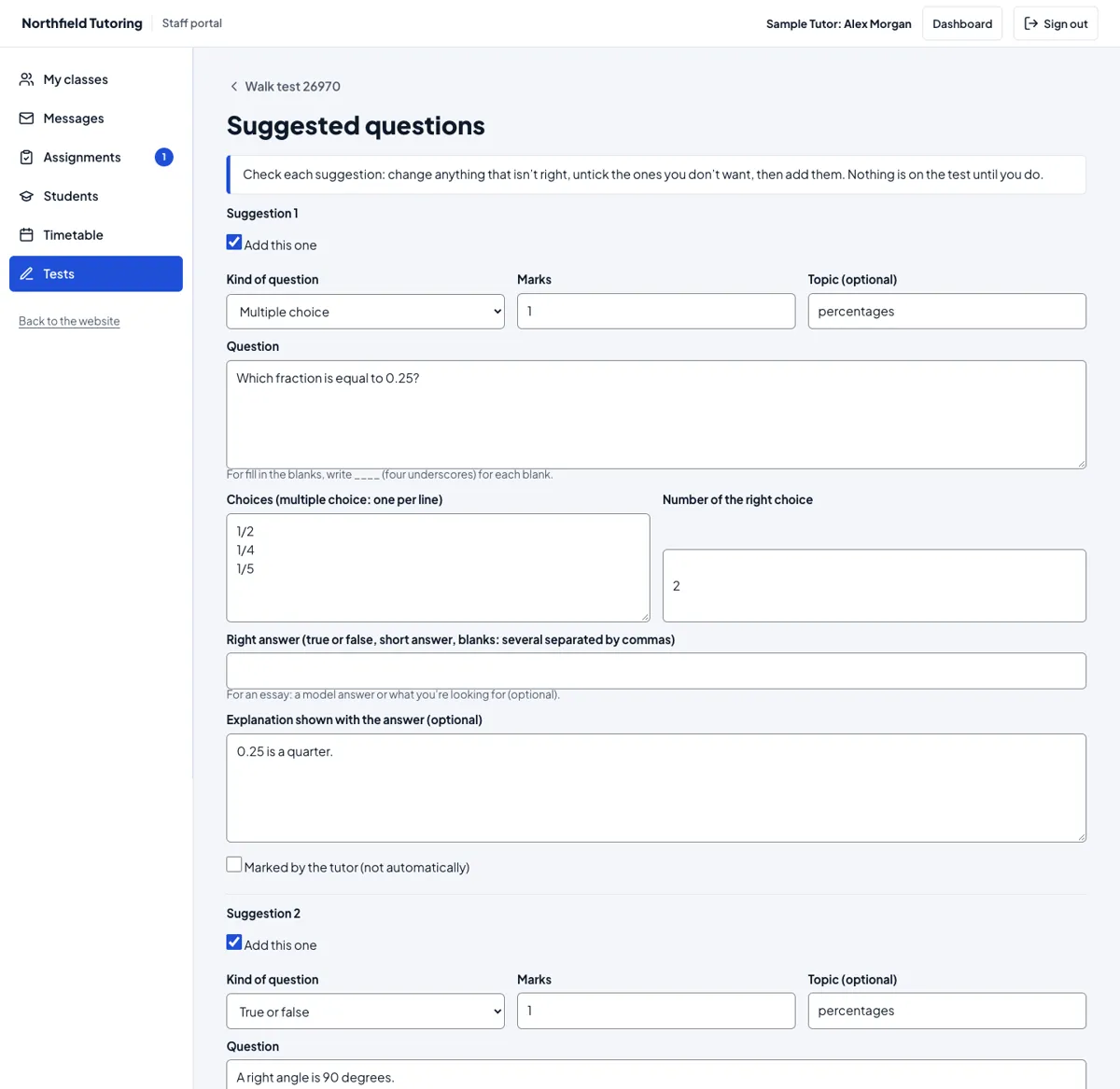1120x1089 pixels.
Task: Click the Marks field of Suggestion 1
Action: point(656,312)
